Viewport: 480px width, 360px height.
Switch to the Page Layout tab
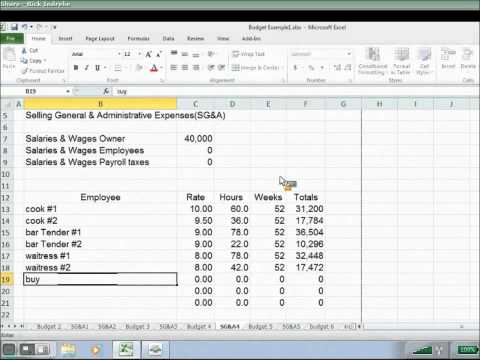[x=100, y=39]
